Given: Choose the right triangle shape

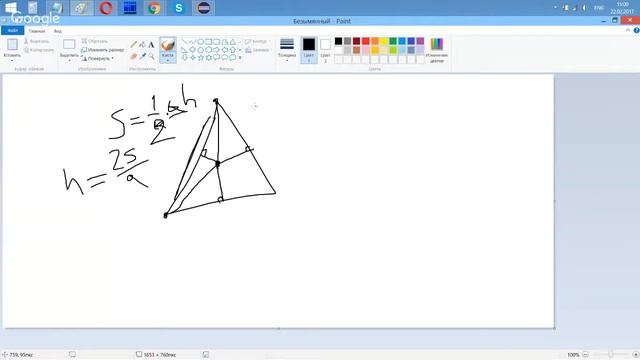Looking at the screenshot, I should (184, 50).
